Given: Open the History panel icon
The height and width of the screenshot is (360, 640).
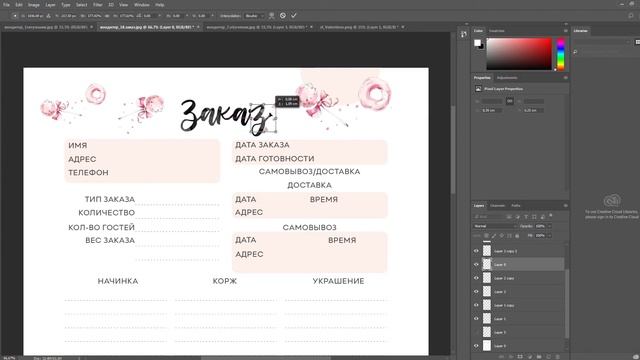Looking at the screenshot, I should click(463, 34).
